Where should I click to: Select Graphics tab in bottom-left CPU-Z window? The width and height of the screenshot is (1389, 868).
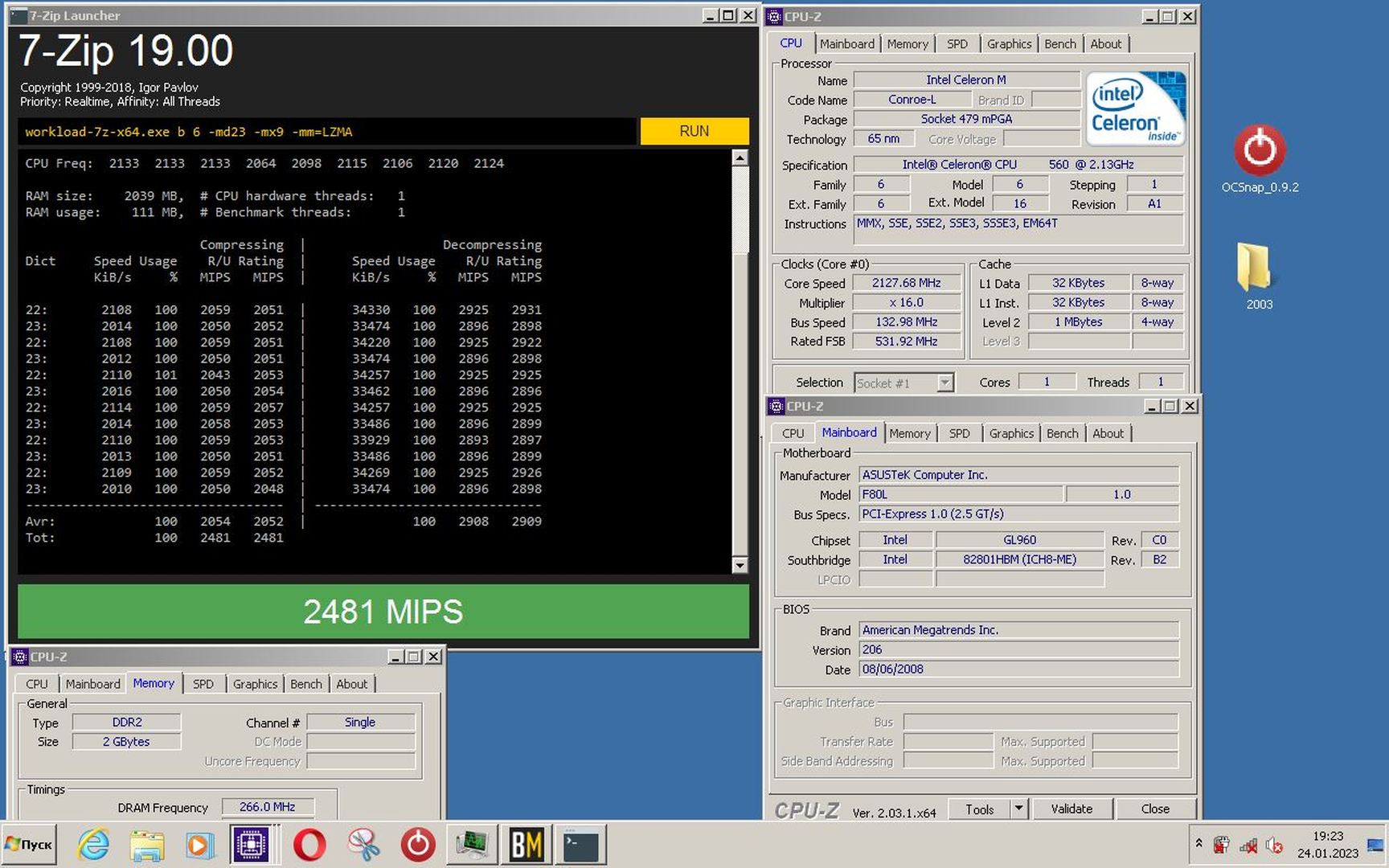[255, 684]
